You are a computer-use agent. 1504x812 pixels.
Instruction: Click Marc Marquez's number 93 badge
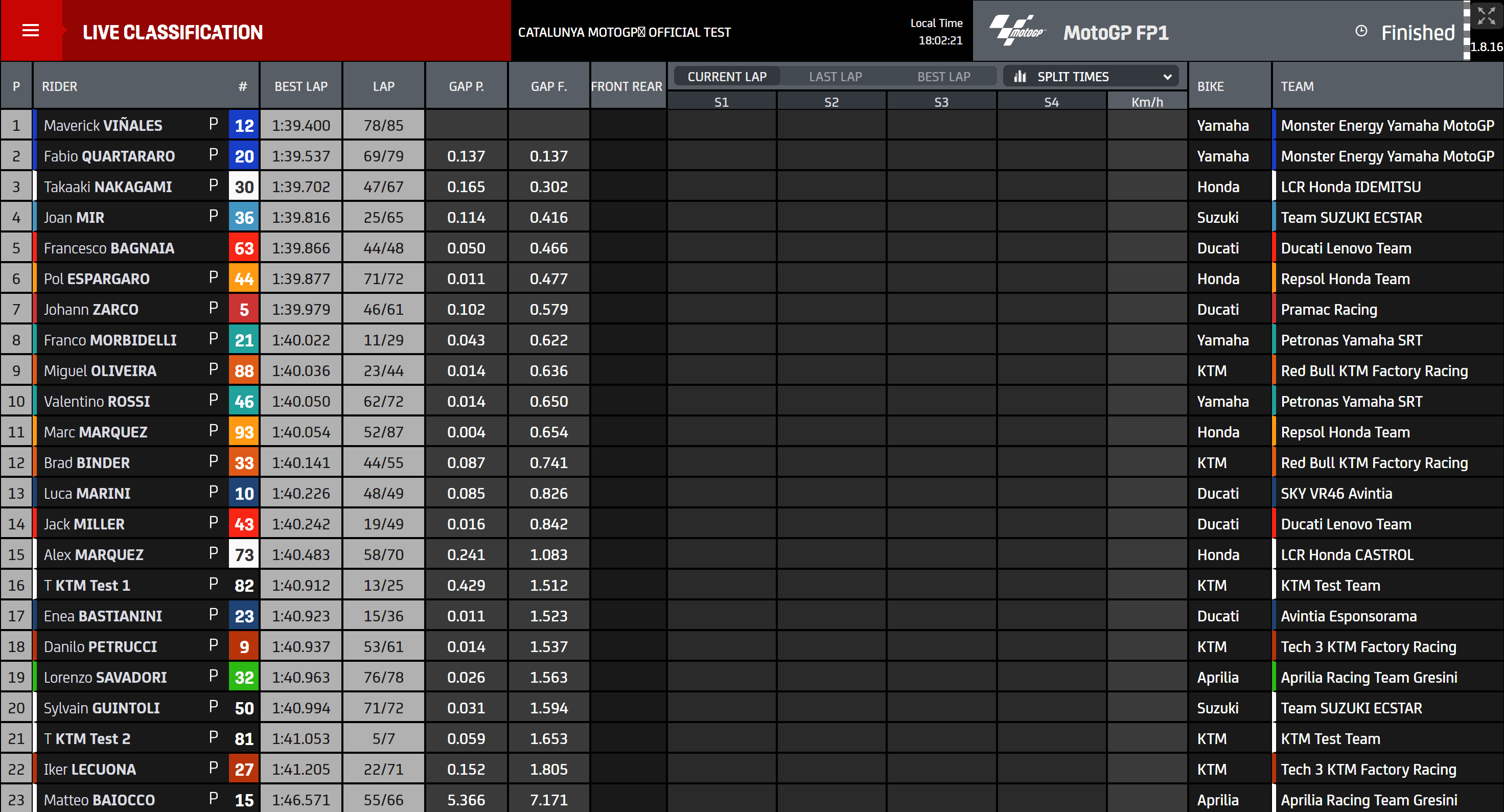click(x=243, y=432)
